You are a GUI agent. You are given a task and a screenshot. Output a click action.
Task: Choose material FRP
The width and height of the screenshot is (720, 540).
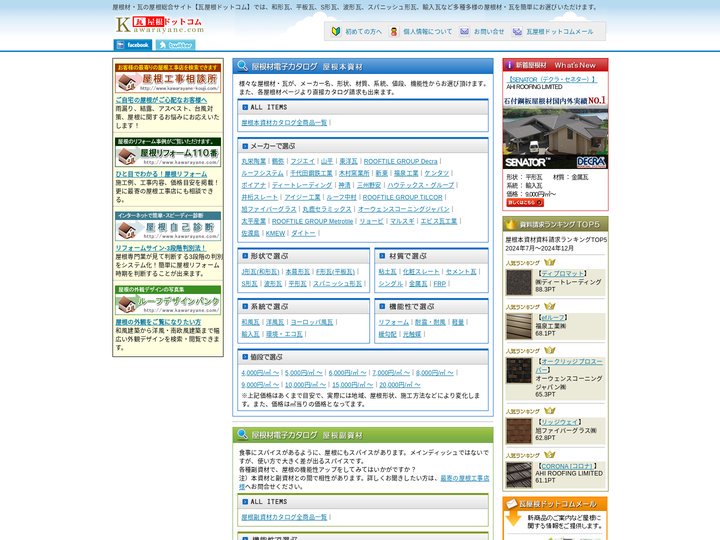pyautogui.click(x=440, y=284)
